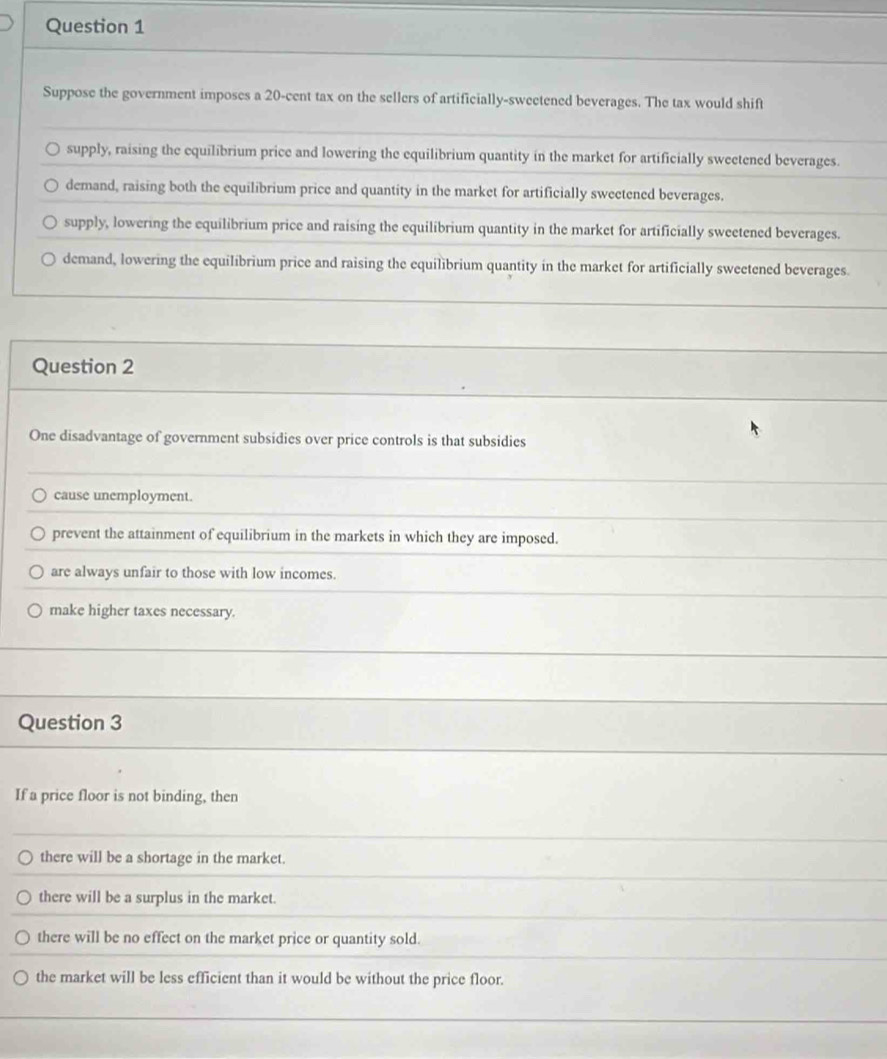Click the 'Question 3' heading
Image resolution: width=887 pixels, height=1059 pixels.
(70, 722)
